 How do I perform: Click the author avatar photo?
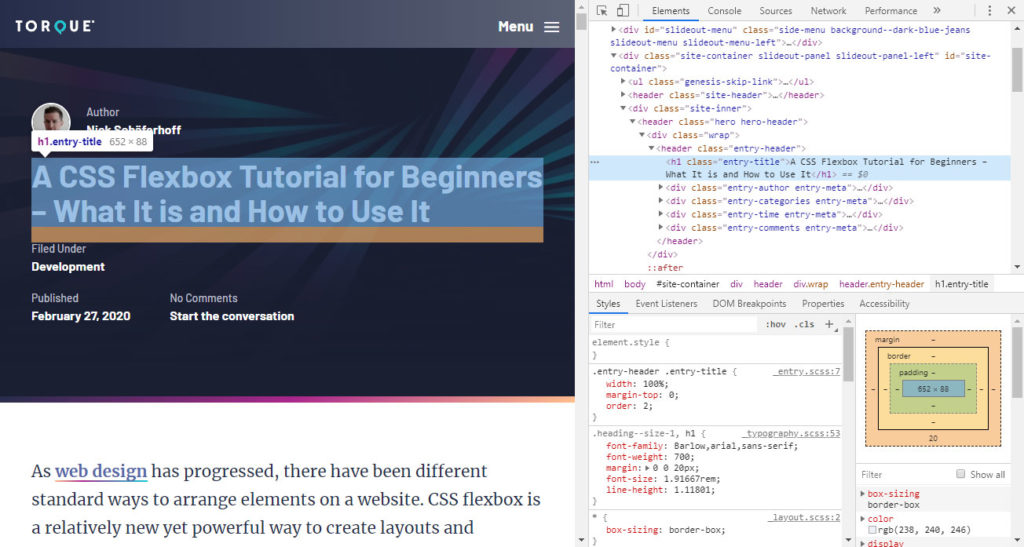point(51,119)
